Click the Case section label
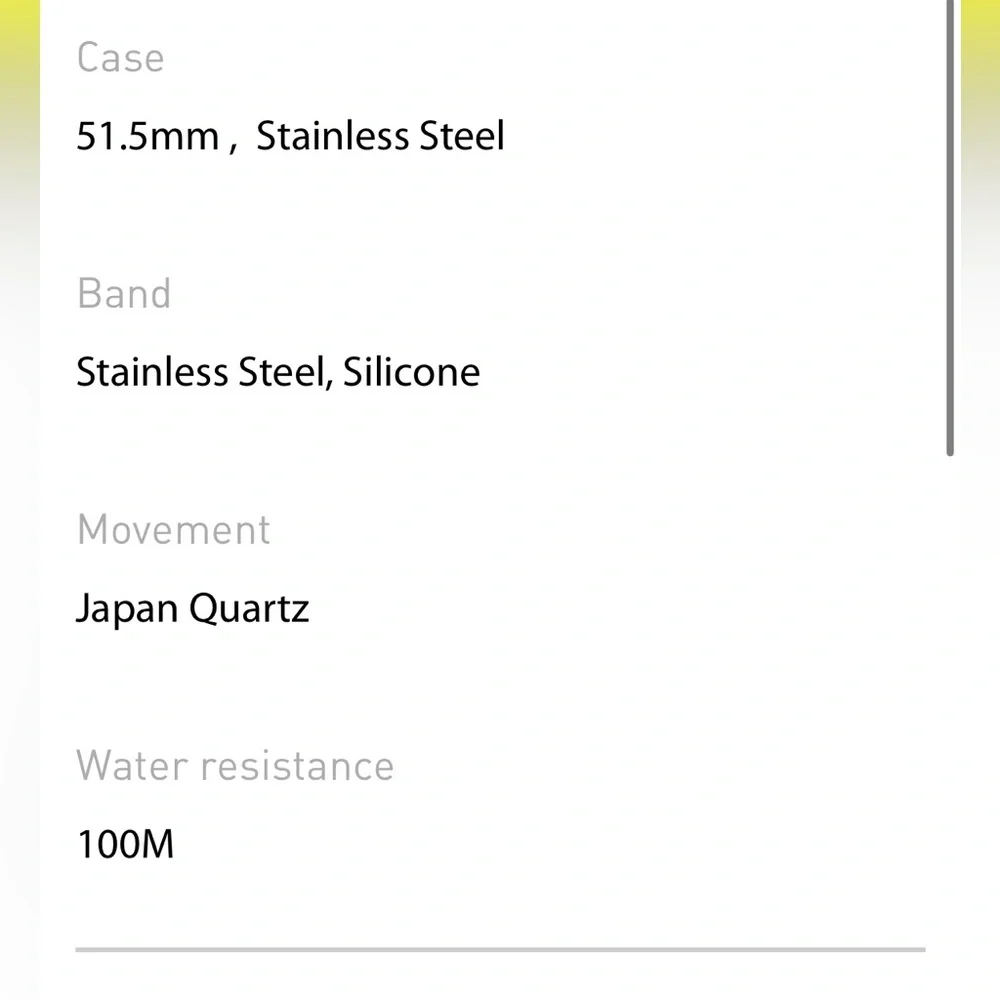Image resolution: width=1000 pixels, height=1000 pixels. [120, 58]
